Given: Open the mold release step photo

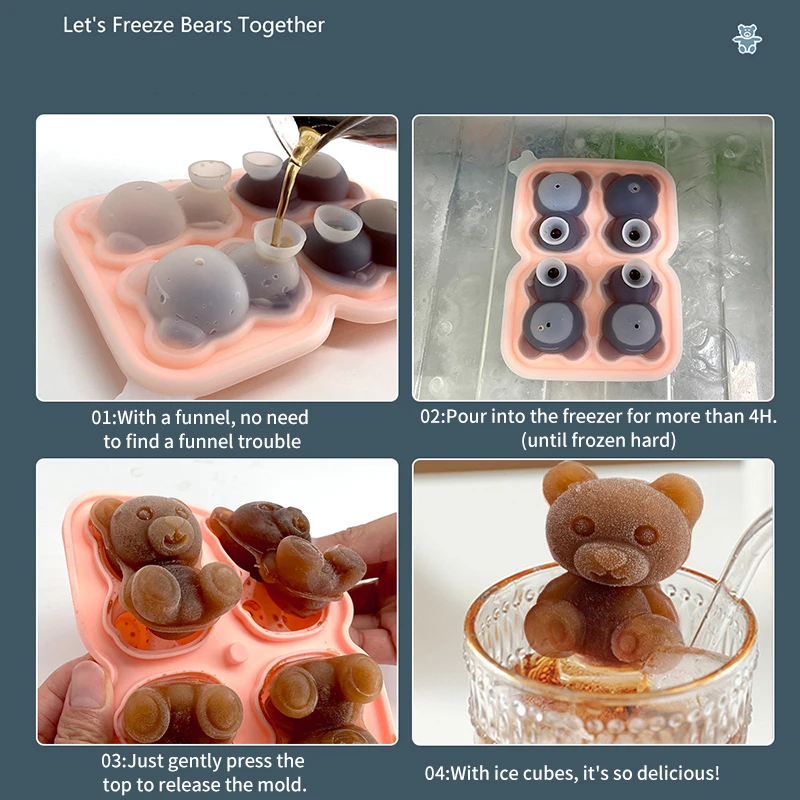Looking at the screenshot, I should point(217,601).
